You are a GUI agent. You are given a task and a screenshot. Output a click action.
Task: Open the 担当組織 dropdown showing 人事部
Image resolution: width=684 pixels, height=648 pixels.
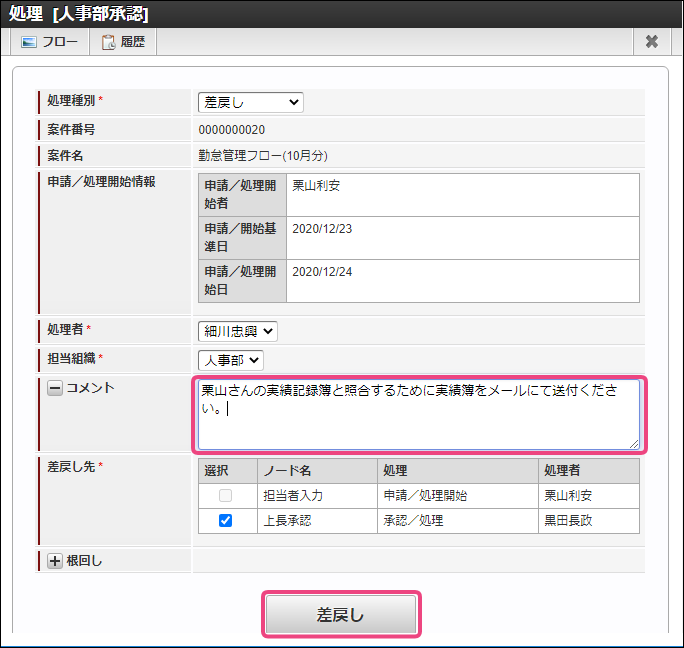coord(231,360)
